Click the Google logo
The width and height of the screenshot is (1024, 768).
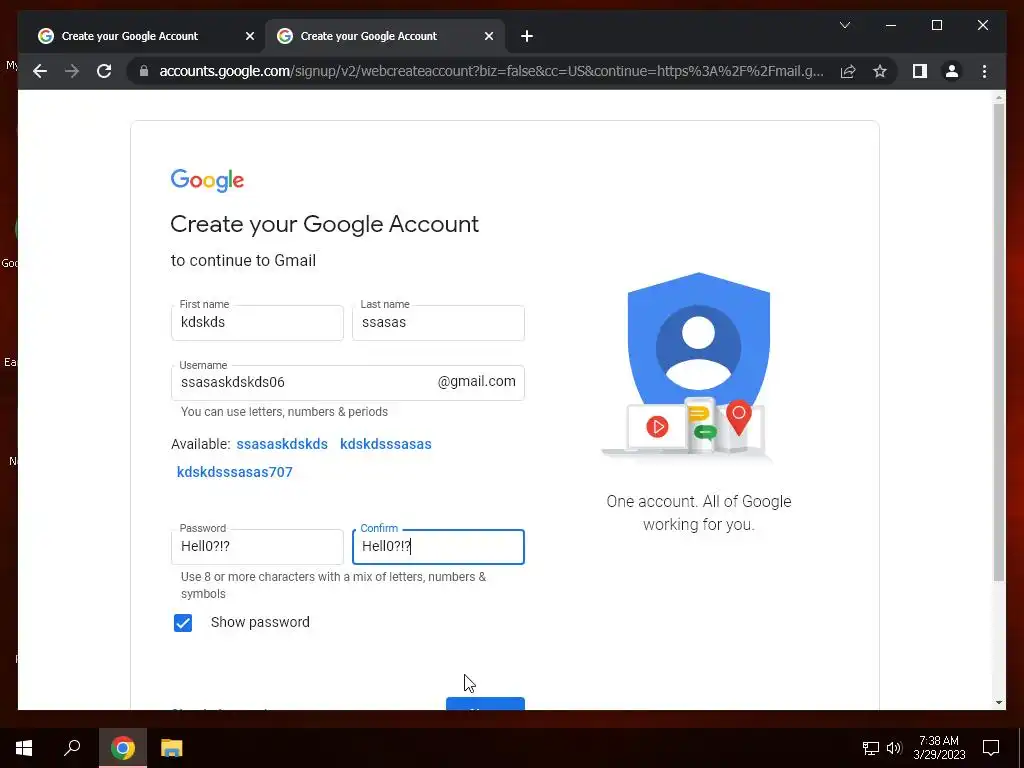point(207,180)
